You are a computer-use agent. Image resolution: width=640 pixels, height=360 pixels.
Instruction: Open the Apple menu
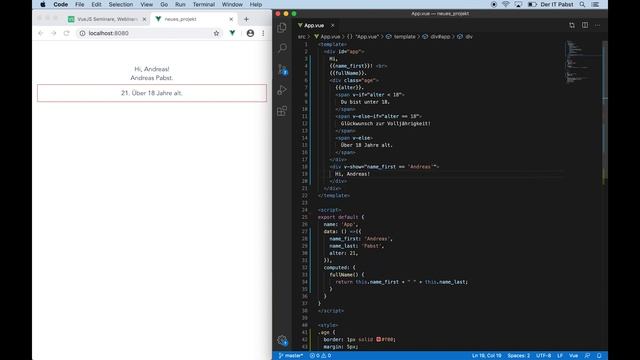pos(43,4)
